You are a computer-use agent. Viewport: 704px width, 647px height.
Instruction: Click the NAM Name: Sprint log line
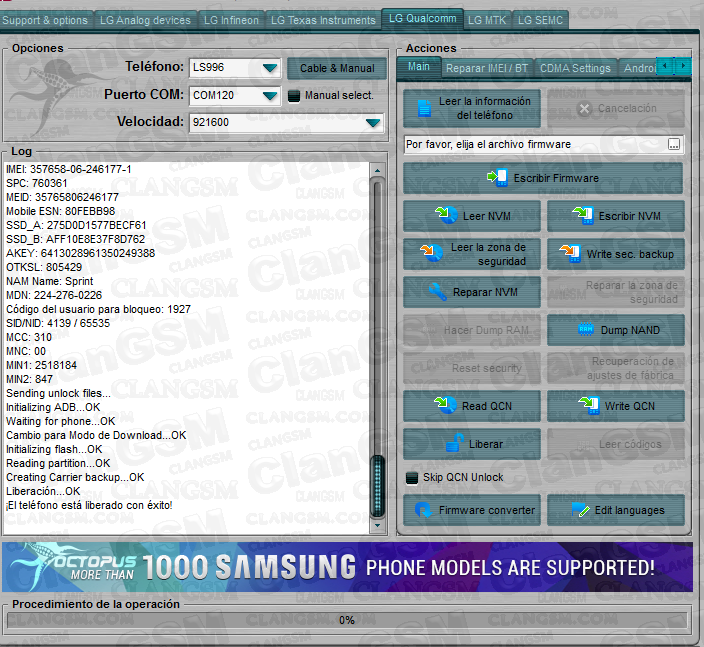pyautogui.click(x=49, y=281)
